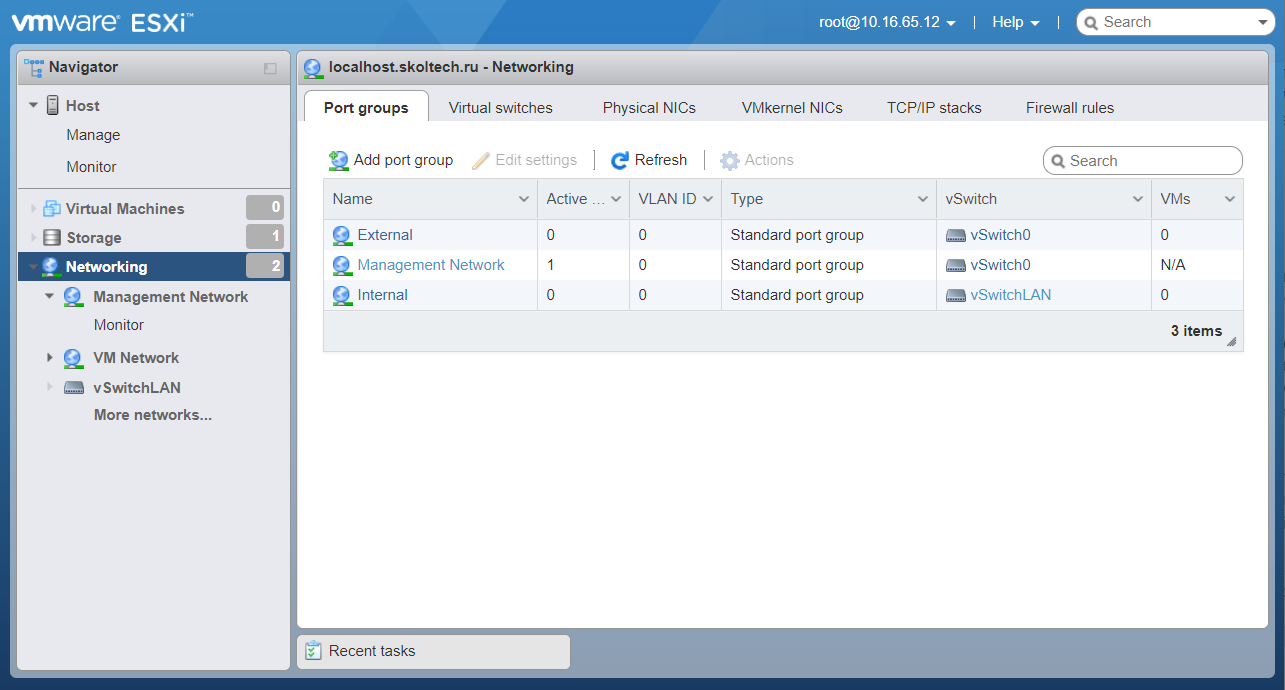Screen dimensions: 1285x690
Task: Click the Management Network row icon in table
Action: (343, 265)
